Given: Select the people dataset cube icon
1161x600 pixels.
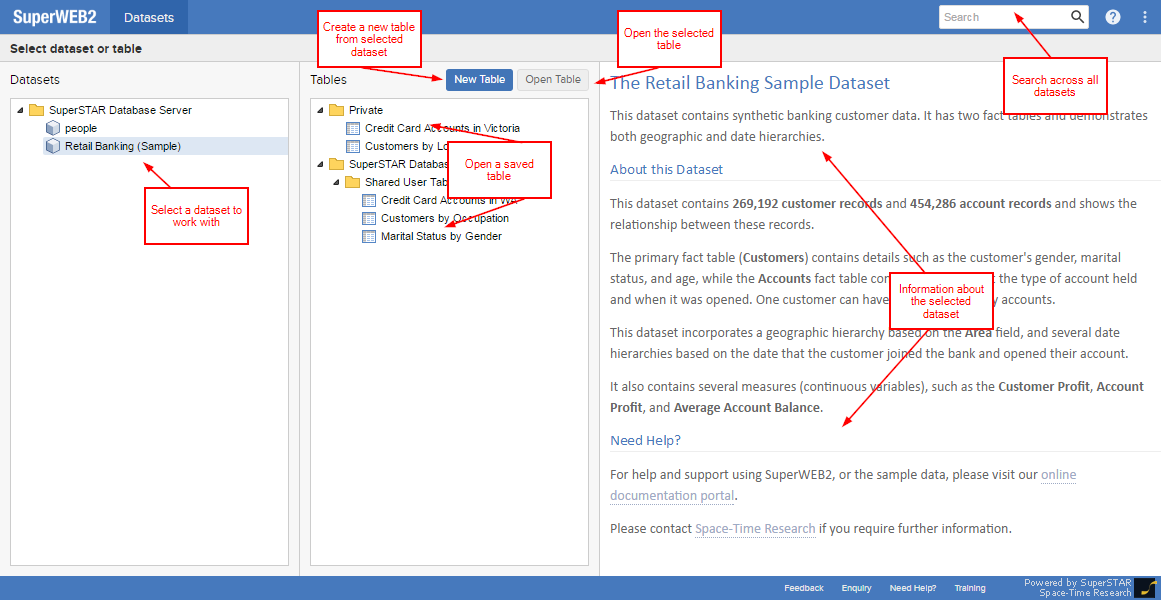Looking at the screenshot, I should coord(53,128).
